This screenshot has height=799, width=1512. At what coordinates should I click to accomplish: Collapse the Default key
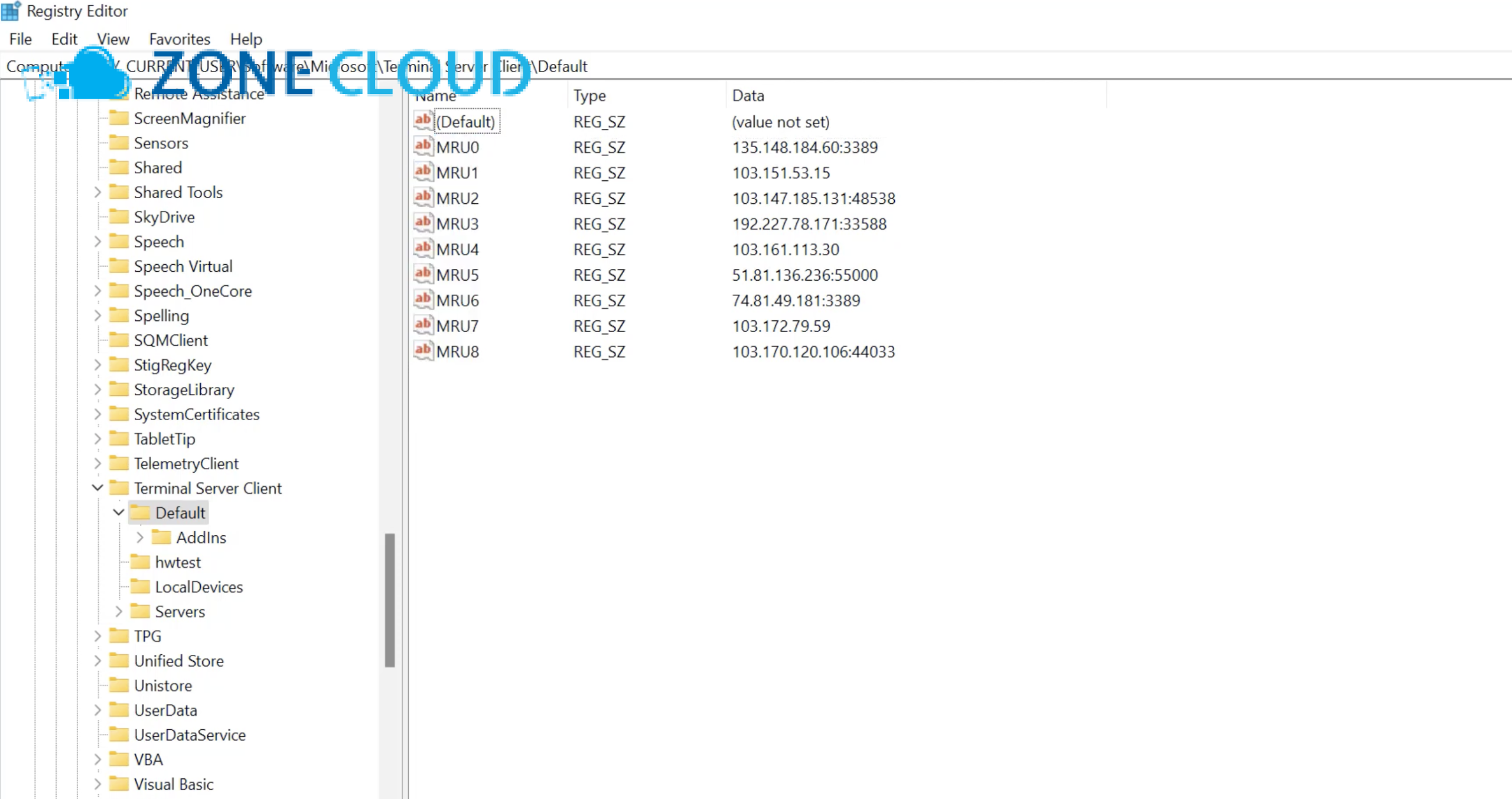point(119,512)
